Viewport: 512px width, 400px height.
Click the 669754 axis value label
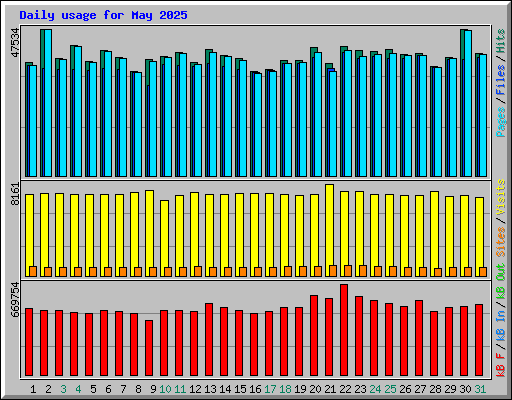pyautogui.click(x=15, y=300)
